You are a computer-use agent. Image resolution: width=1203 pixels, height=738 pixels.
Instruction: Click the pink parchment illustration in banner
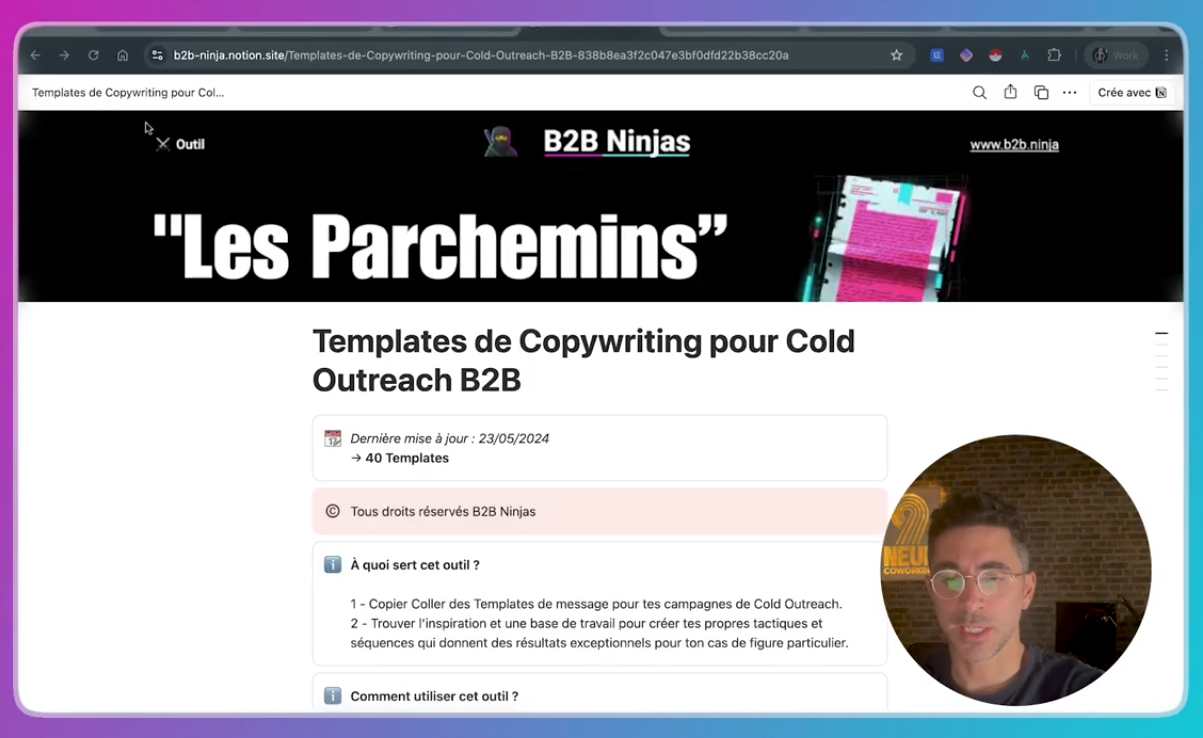tap(888, 238)
